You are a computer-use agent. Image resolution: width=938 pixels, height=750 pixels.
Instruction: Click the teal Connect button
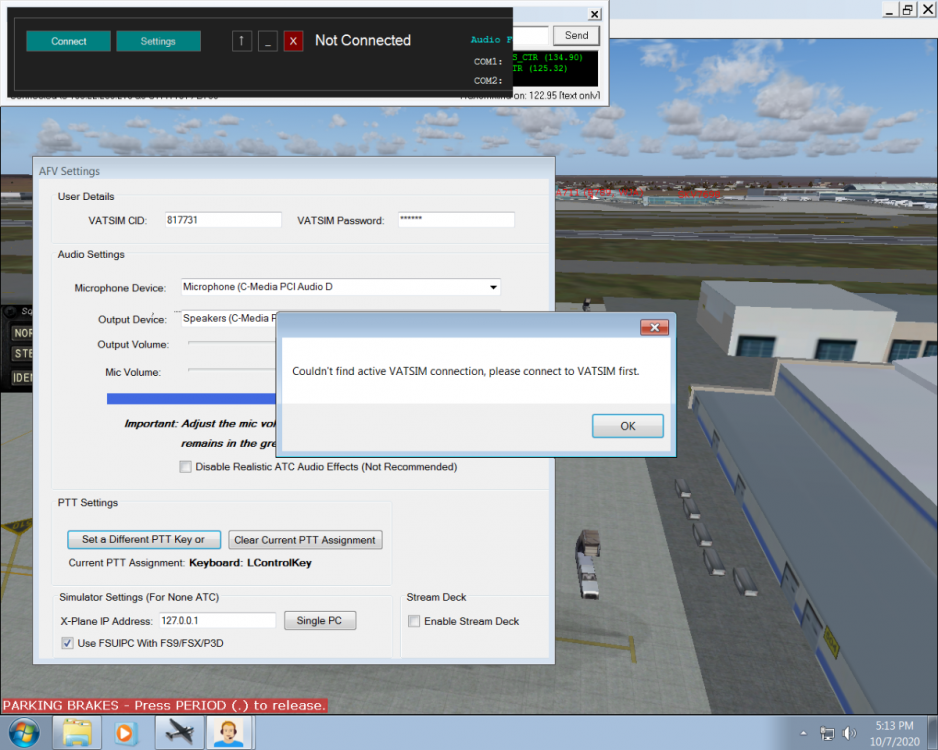pos(68,41)
